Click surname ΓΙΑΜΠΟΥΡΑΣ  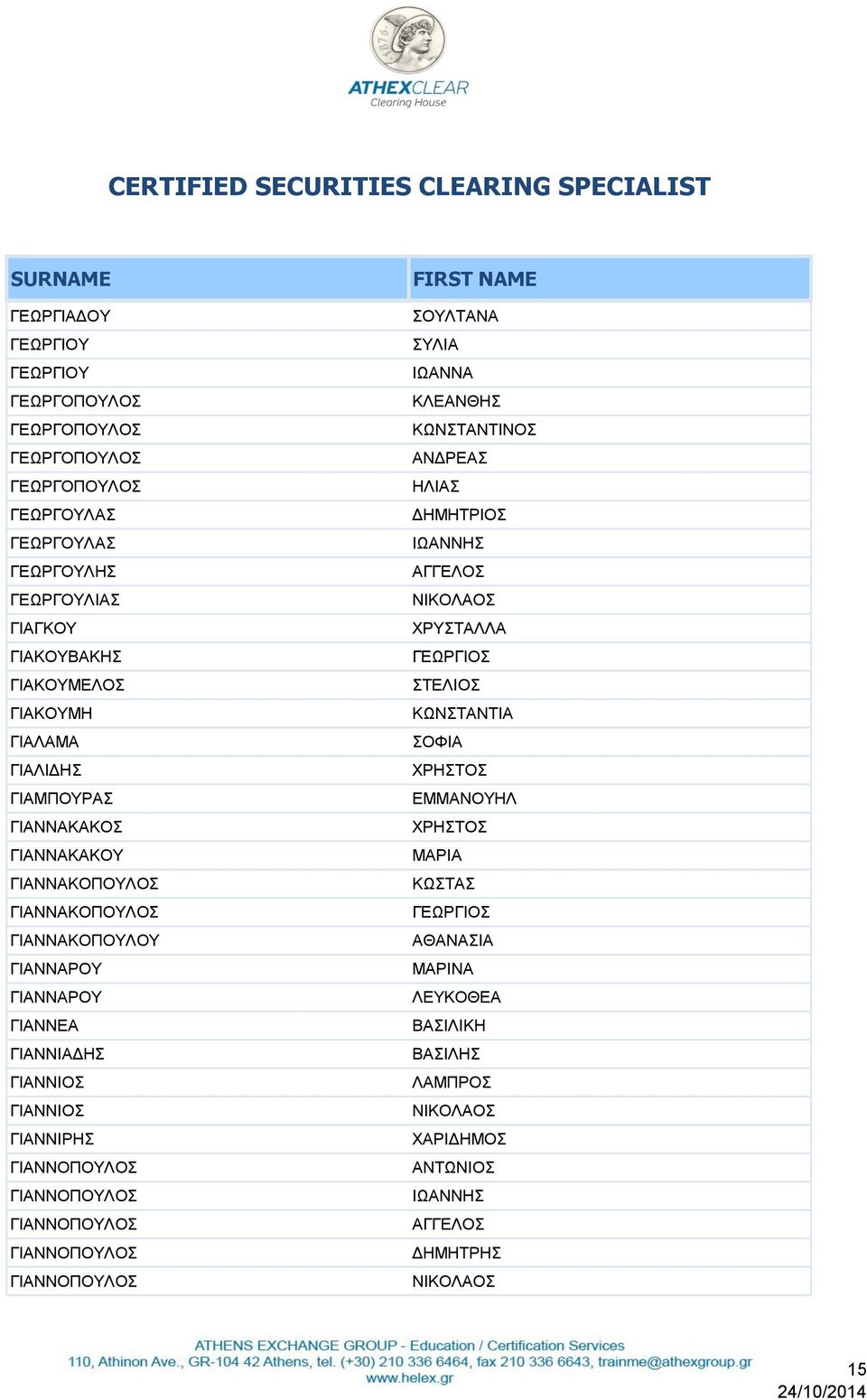61,798
